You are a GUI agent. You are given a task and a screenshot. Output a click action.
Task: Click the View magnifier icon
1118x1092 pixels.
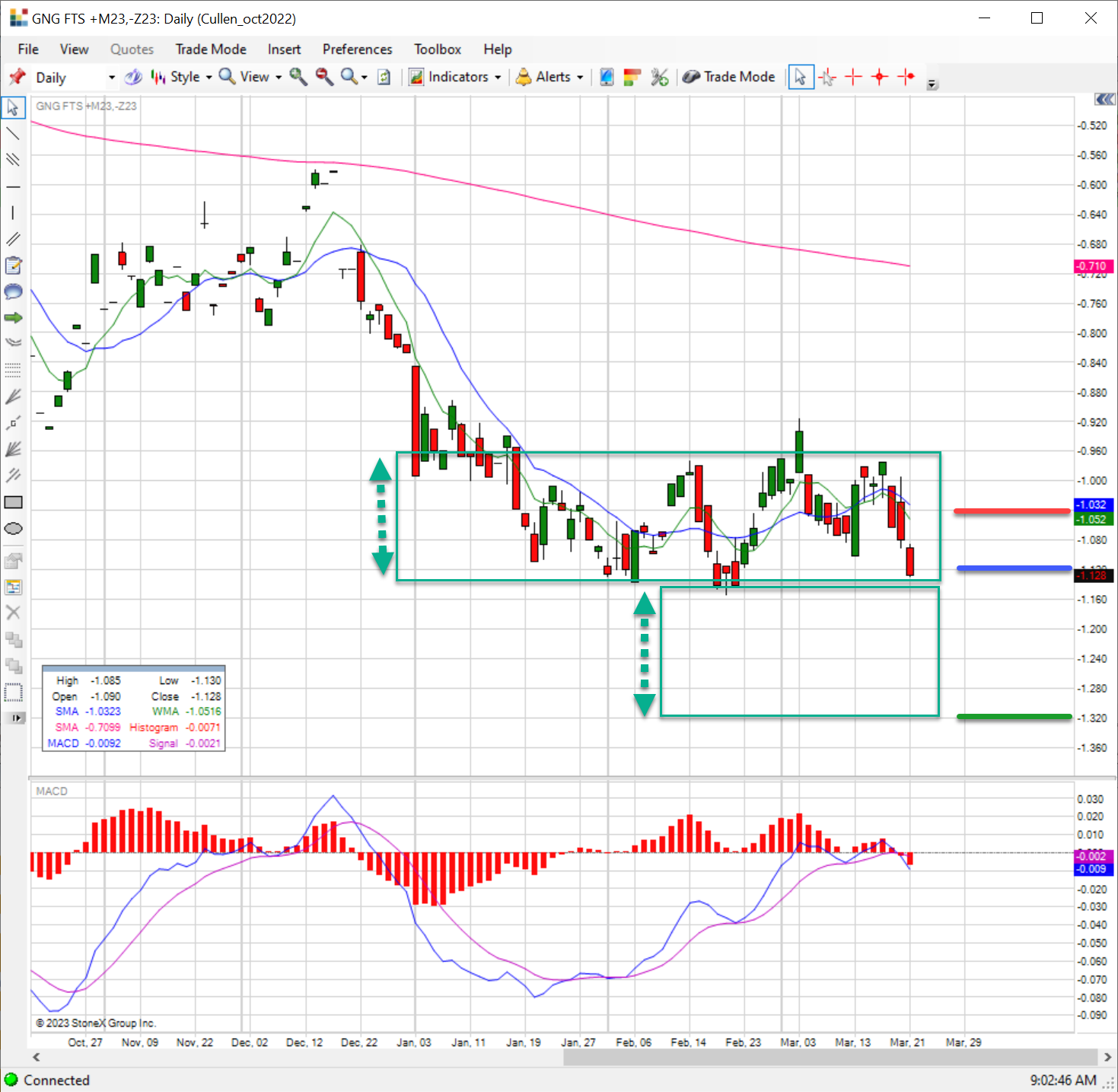pos(227,77)
